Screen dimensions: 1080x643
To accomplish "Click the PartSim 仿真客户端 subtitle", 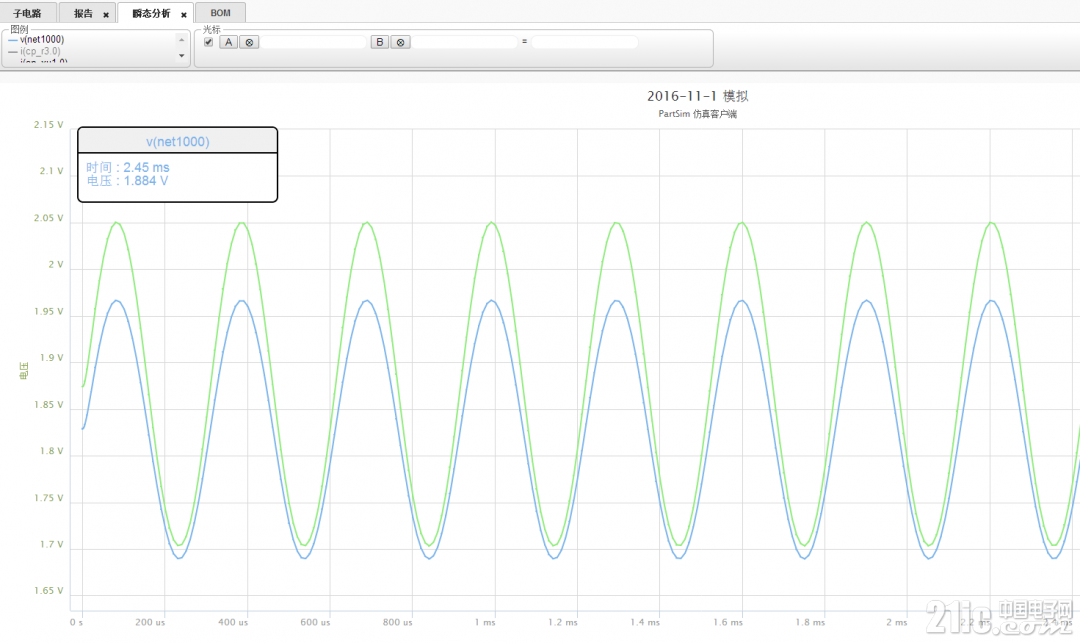I will (x=698, y=114).
